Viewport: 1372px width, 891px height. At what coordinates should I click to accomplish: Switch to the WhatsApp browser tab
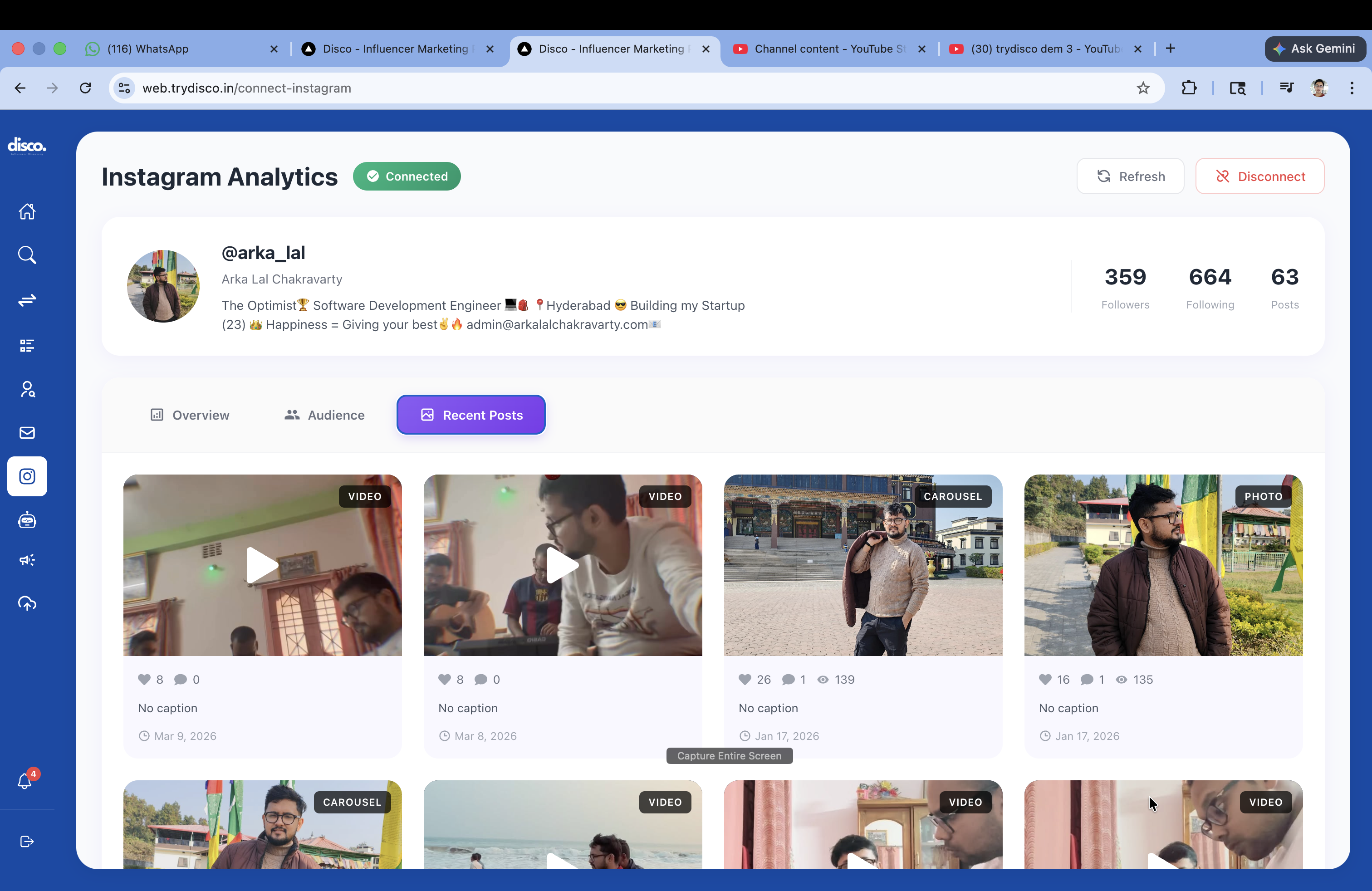[148, 49]
